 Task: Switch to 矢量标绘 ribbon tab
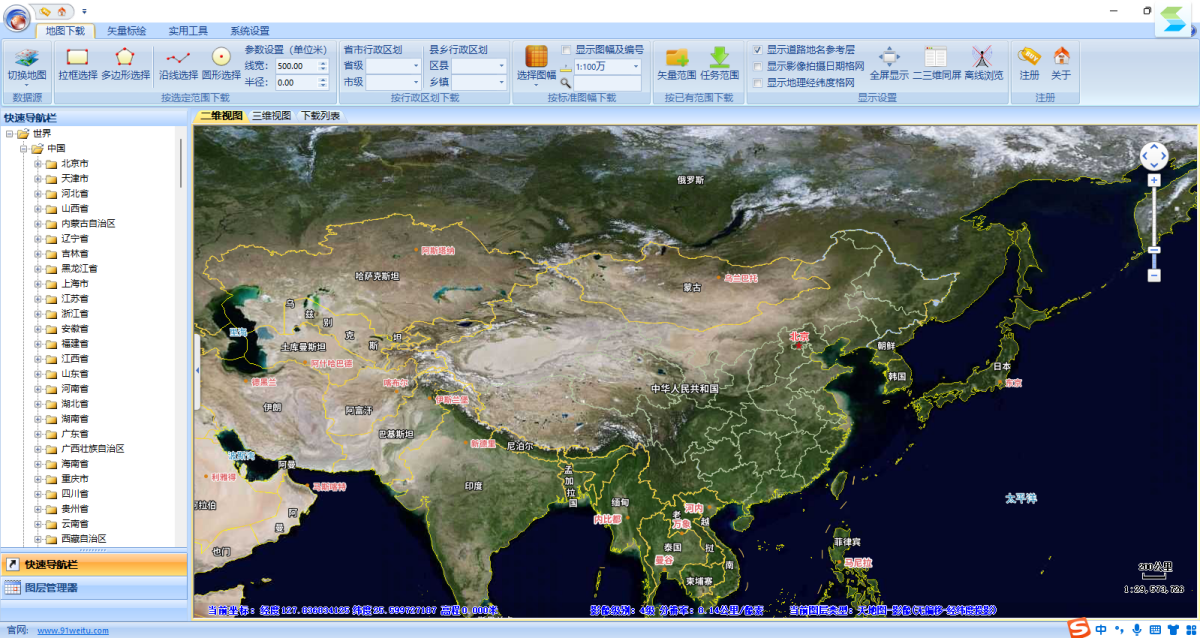127,31
